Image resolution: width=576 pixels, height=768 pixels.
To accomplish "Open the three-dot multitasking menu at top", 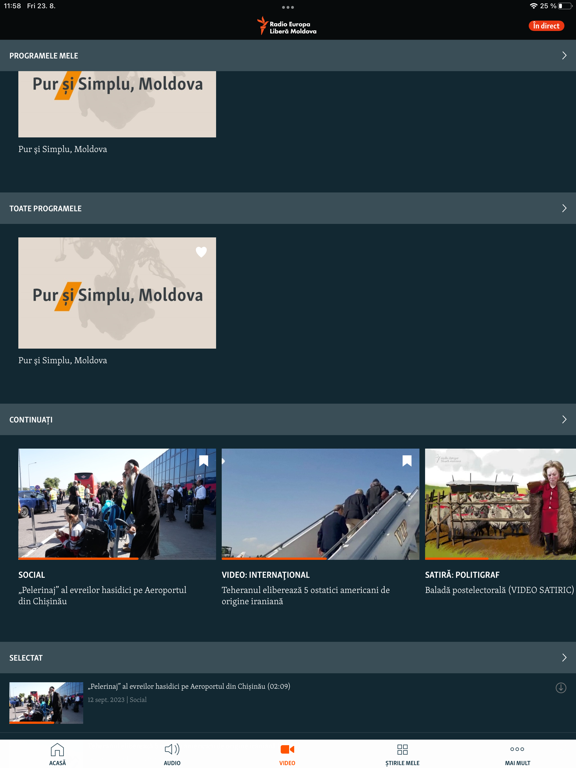I will coord(288,7).
